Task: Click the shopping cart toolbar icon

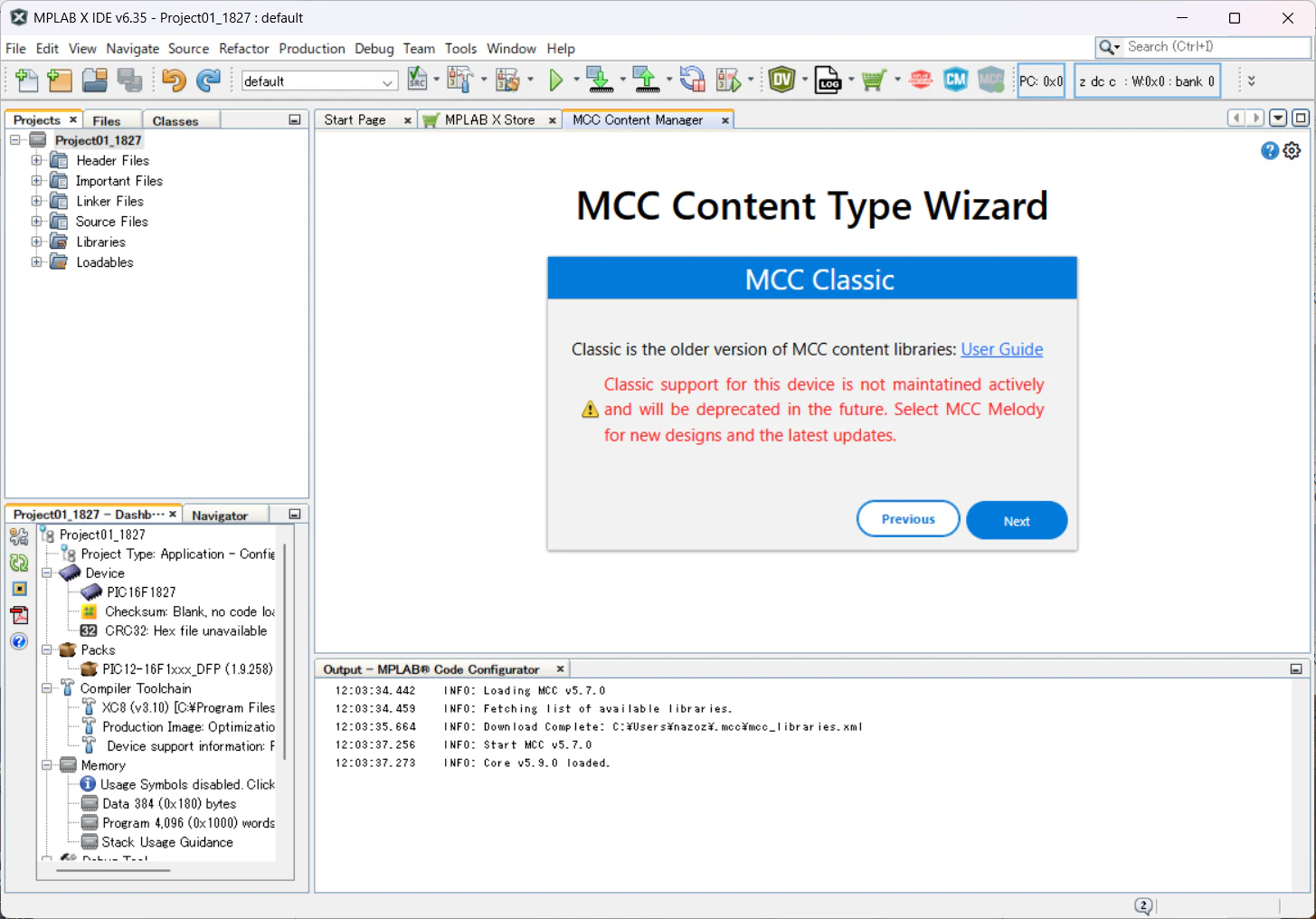Action: pos(874,81)
